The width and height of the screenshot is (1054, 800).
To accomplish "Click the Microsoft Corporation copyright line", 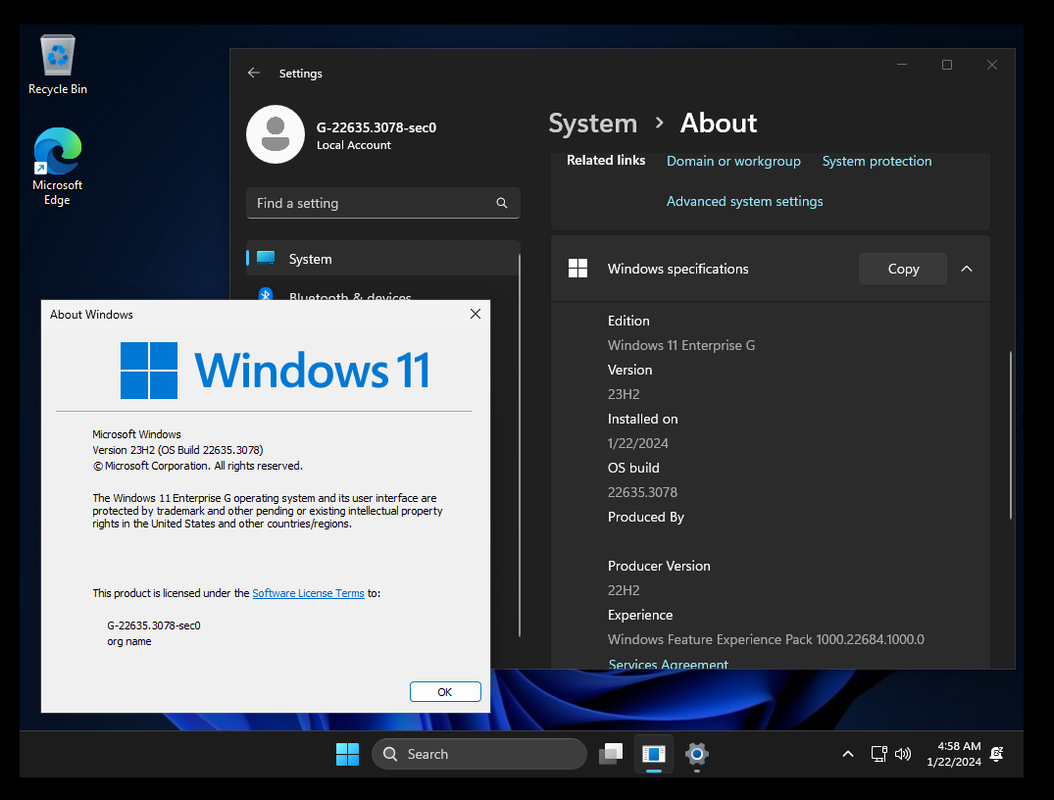I will pyautogui.click(x=198, y=466).
